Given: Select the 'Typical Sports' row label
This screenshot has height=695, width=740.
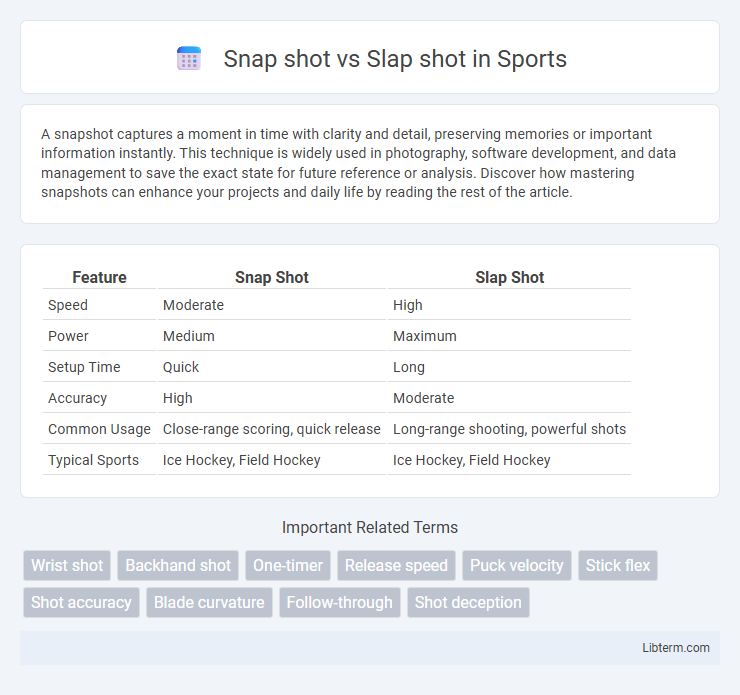Looking at the screenshot, I should click(x=93, y=460).
